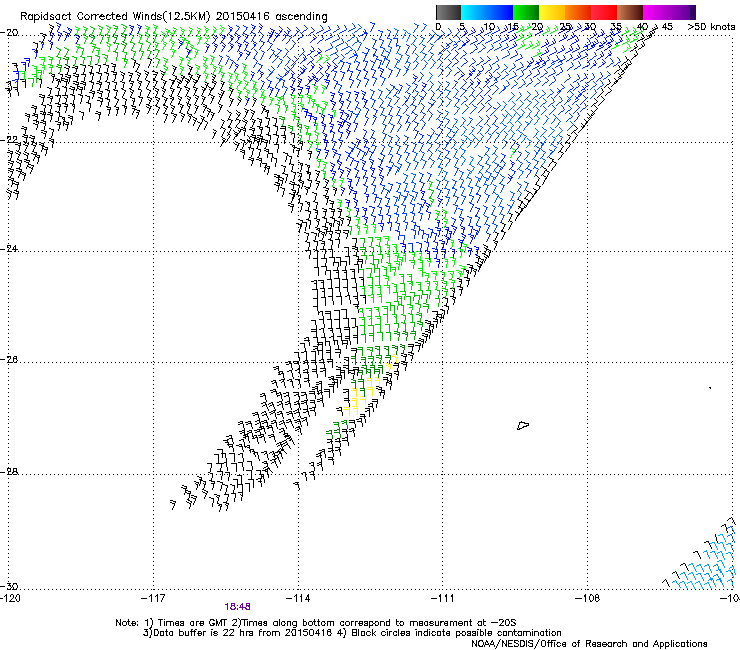Screen dimensions: 740x650
Task: Click the -30 latitude axis label
Action: (9, 586)
